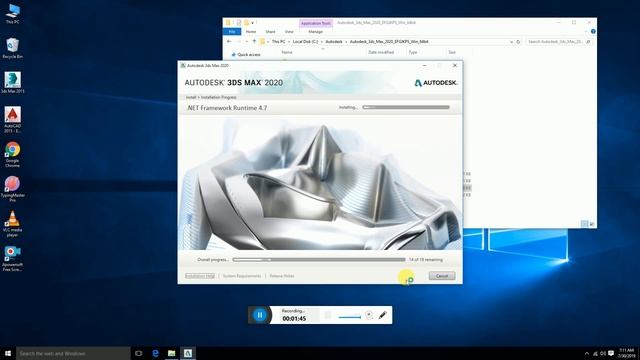Open Task View on the taskbar
The image size is (640, 360).
click(x=139, y=353)
